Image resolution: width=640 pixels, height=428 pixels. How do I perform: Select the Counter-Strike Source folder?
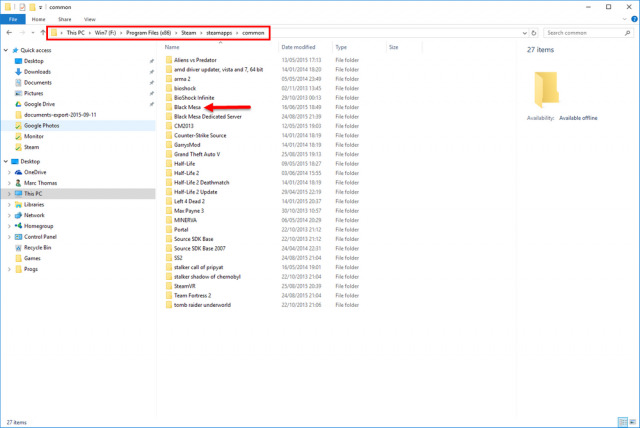(x=200, y=135)
